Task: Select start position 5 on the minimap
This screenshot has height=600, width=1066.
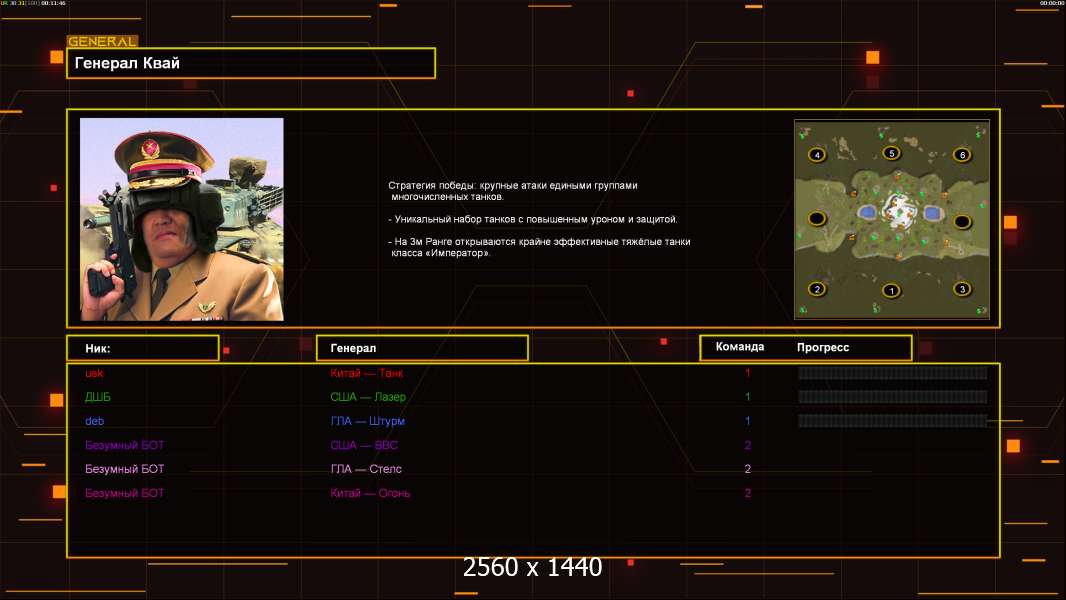Action: click(891, 153)
